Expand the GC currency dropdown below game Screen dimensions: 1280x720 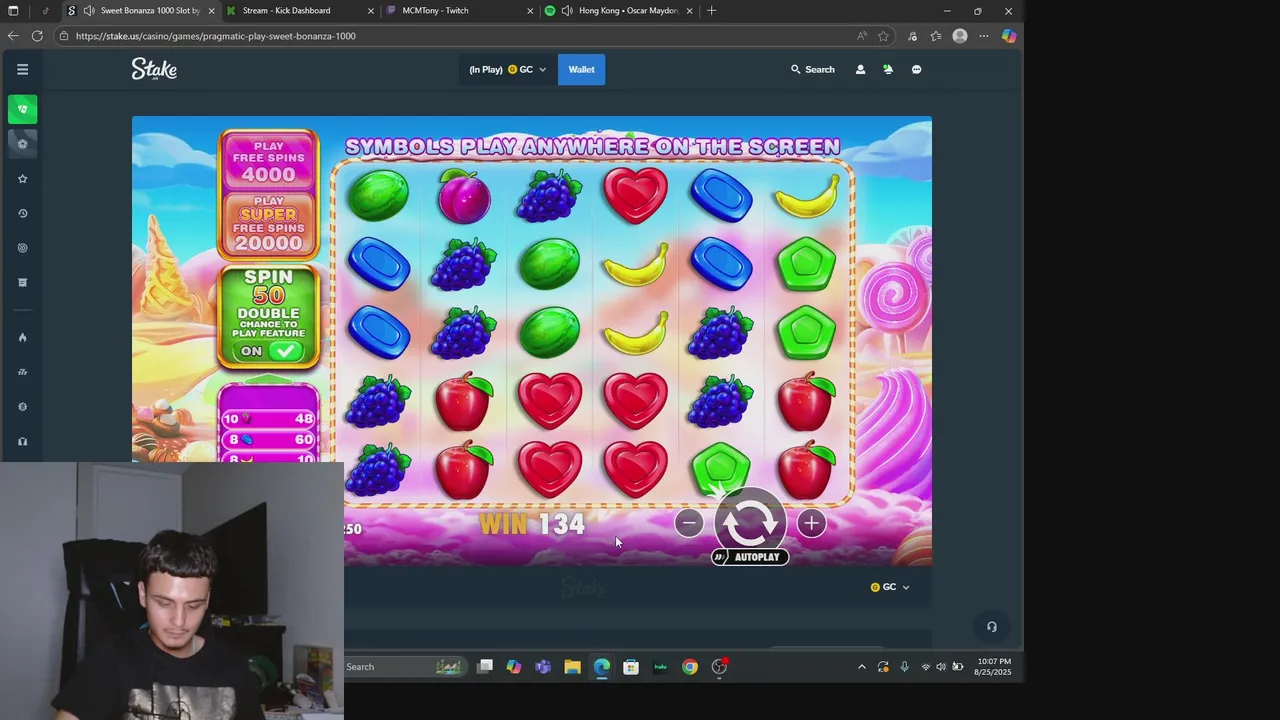(x=889, y=587)
